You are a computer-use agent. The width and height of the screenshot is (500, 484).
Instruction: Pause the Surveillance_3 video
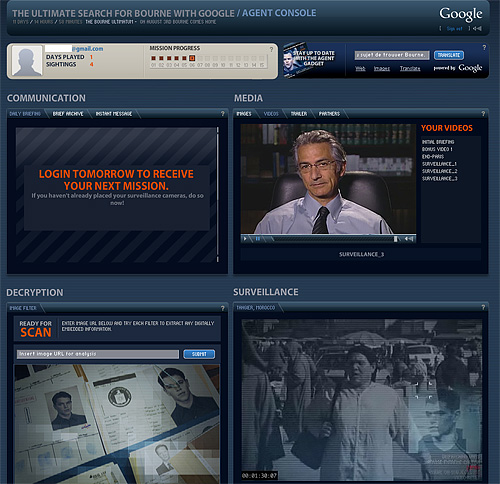click(257, 239)
